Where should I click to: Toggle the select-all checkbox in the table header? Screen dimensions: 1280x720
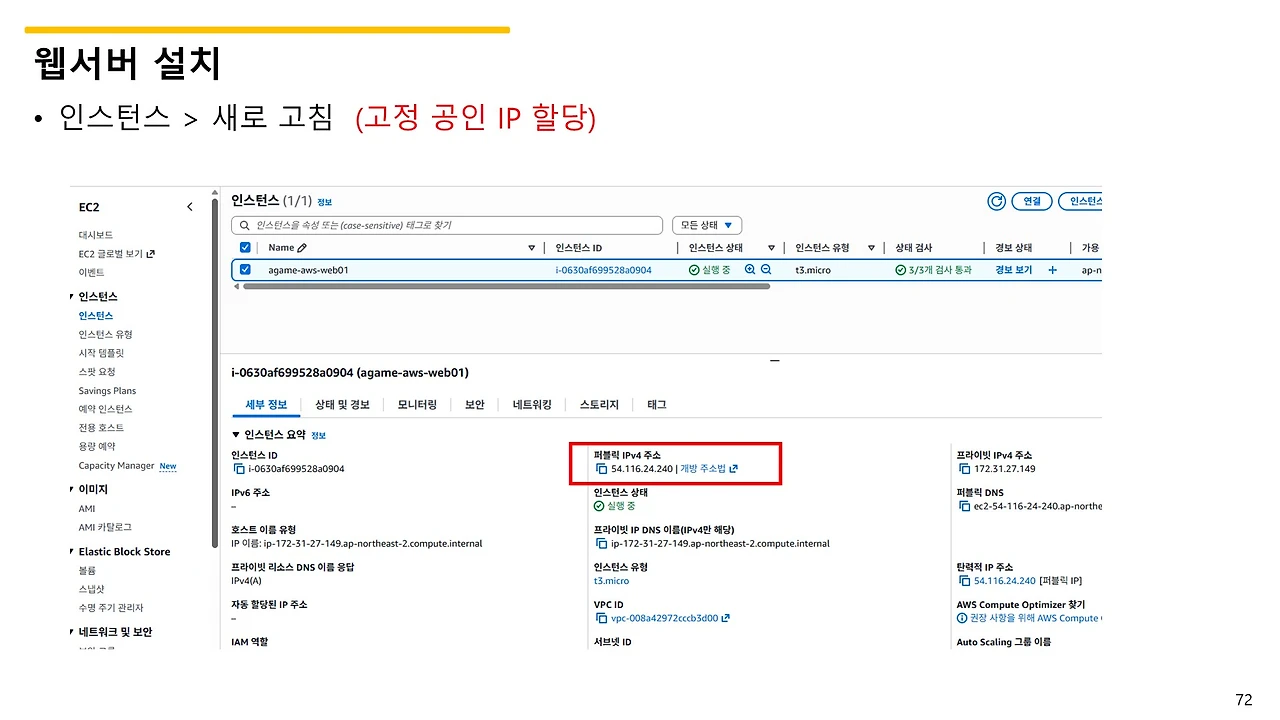245,247
